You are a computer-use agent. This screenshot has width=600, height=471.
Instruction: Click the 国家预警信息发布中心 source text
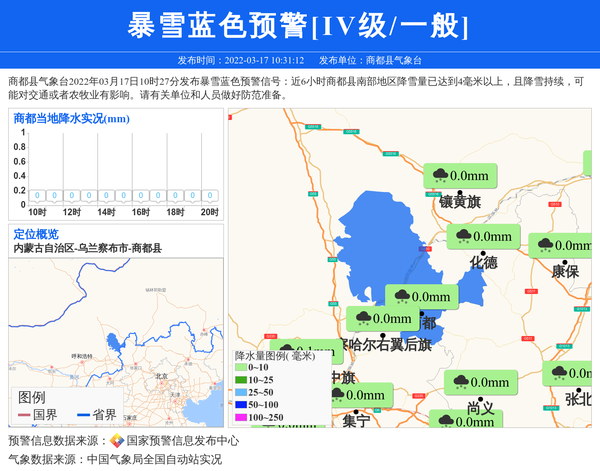(x=183, y=441)
